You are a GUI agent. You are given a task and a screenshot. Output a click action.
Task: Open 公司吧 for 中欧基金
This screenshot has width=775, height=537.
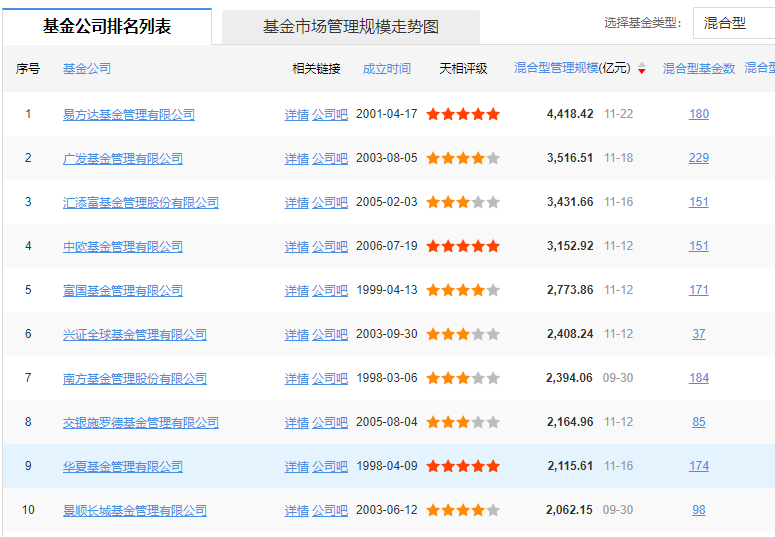coord(330,246)
